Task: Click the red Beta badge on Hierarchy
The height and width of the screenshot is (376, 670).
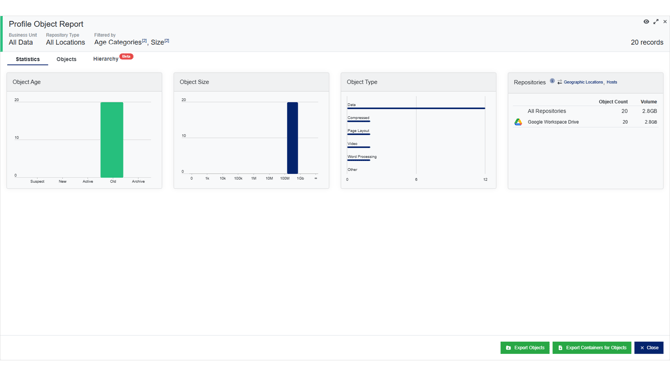Action: click(x=126, y=56)
